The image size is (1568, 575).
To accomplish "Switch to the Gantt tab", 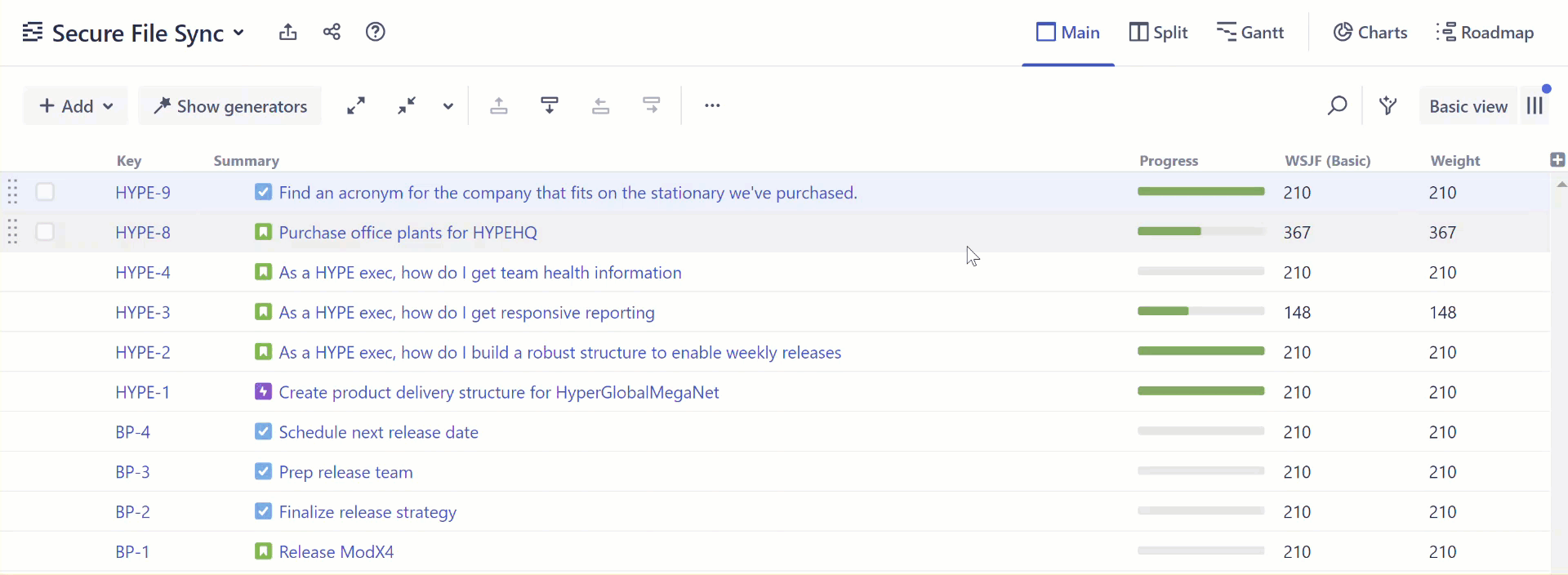I will (x=1249, y=33).
